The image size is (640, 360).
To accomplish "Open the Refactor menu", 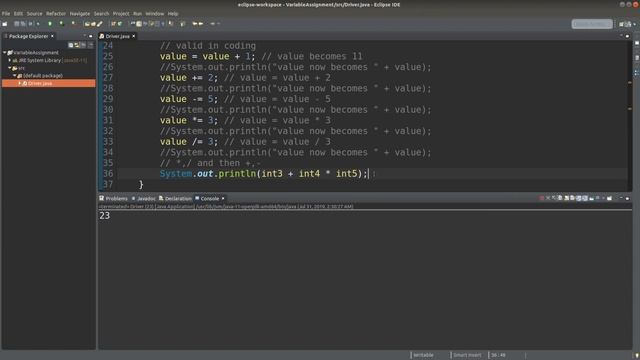I will pyautogui.click(x=56, y=13).
